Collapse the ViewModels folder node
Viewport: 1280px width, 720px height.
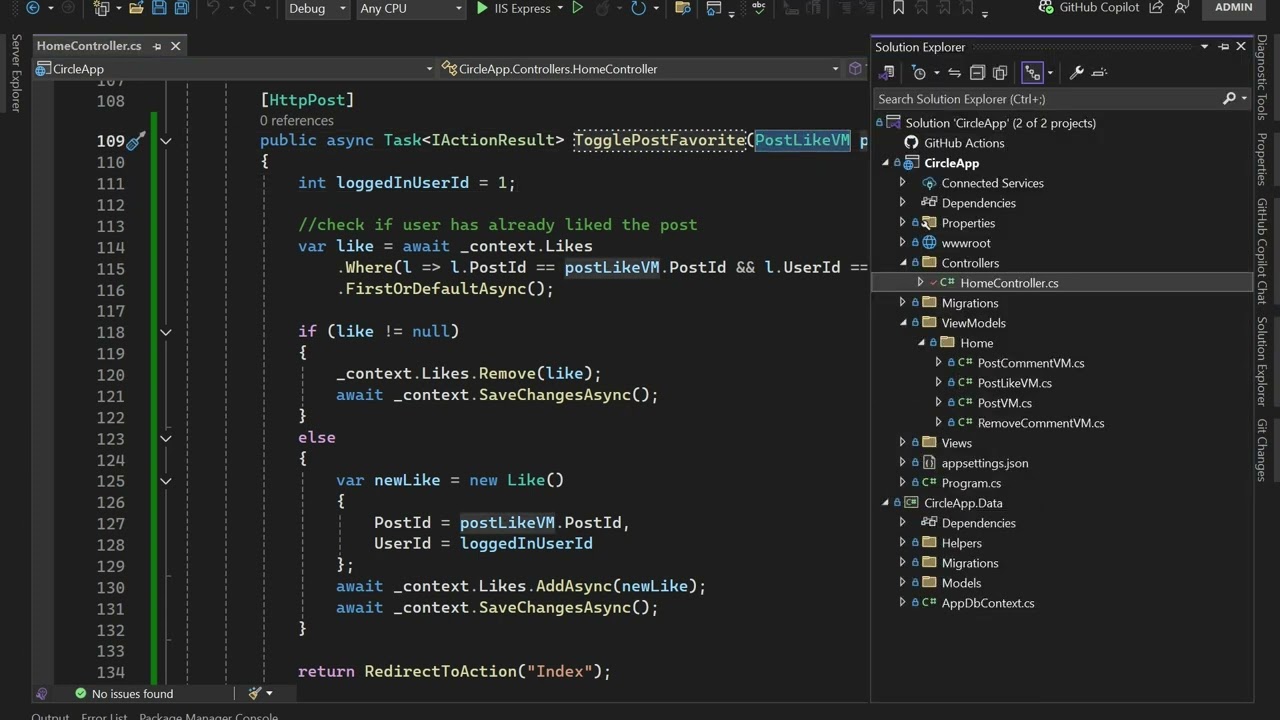pyautogui.click(x=903, y=323)
